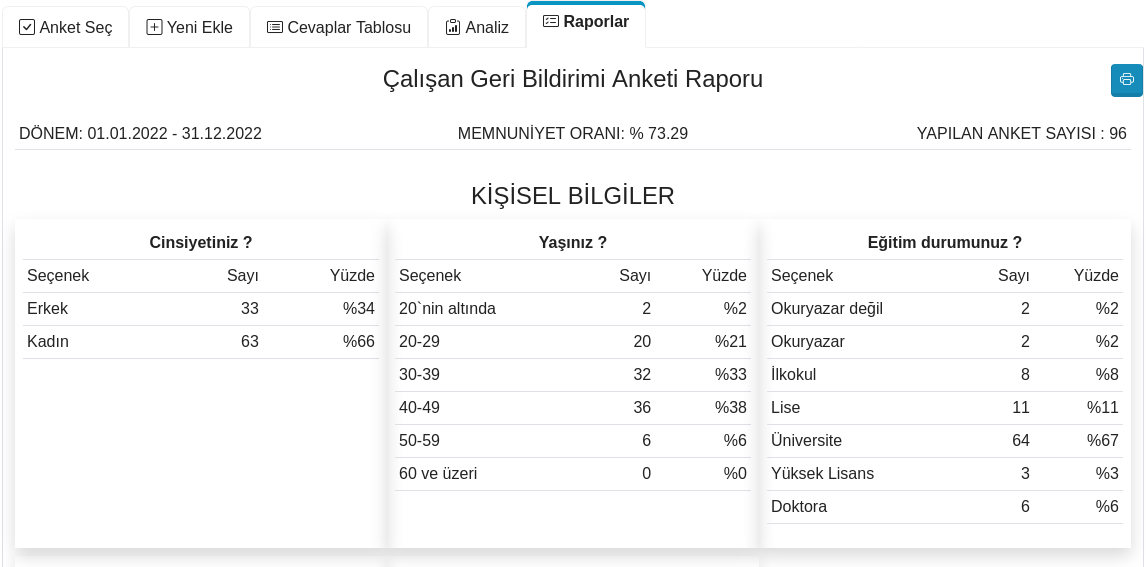Click the Yaşınız ? table heading
Screen dimensions: 1146x567
(x=573, y=243)
